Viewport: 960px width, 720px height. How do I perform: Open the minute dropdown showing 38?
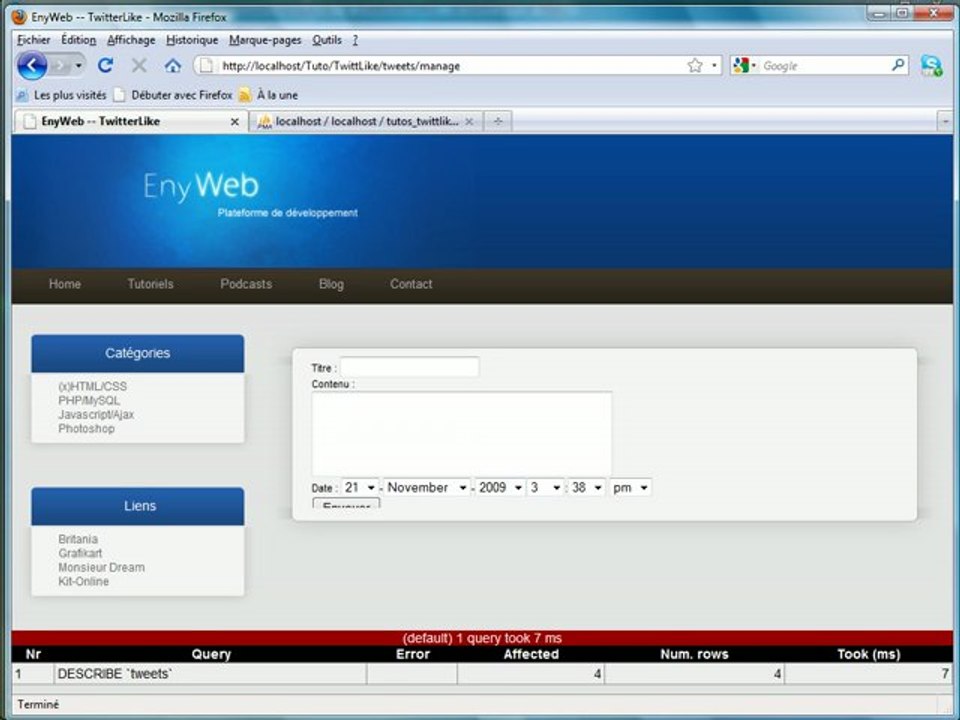pyautogui.click(x=587, y=487)
